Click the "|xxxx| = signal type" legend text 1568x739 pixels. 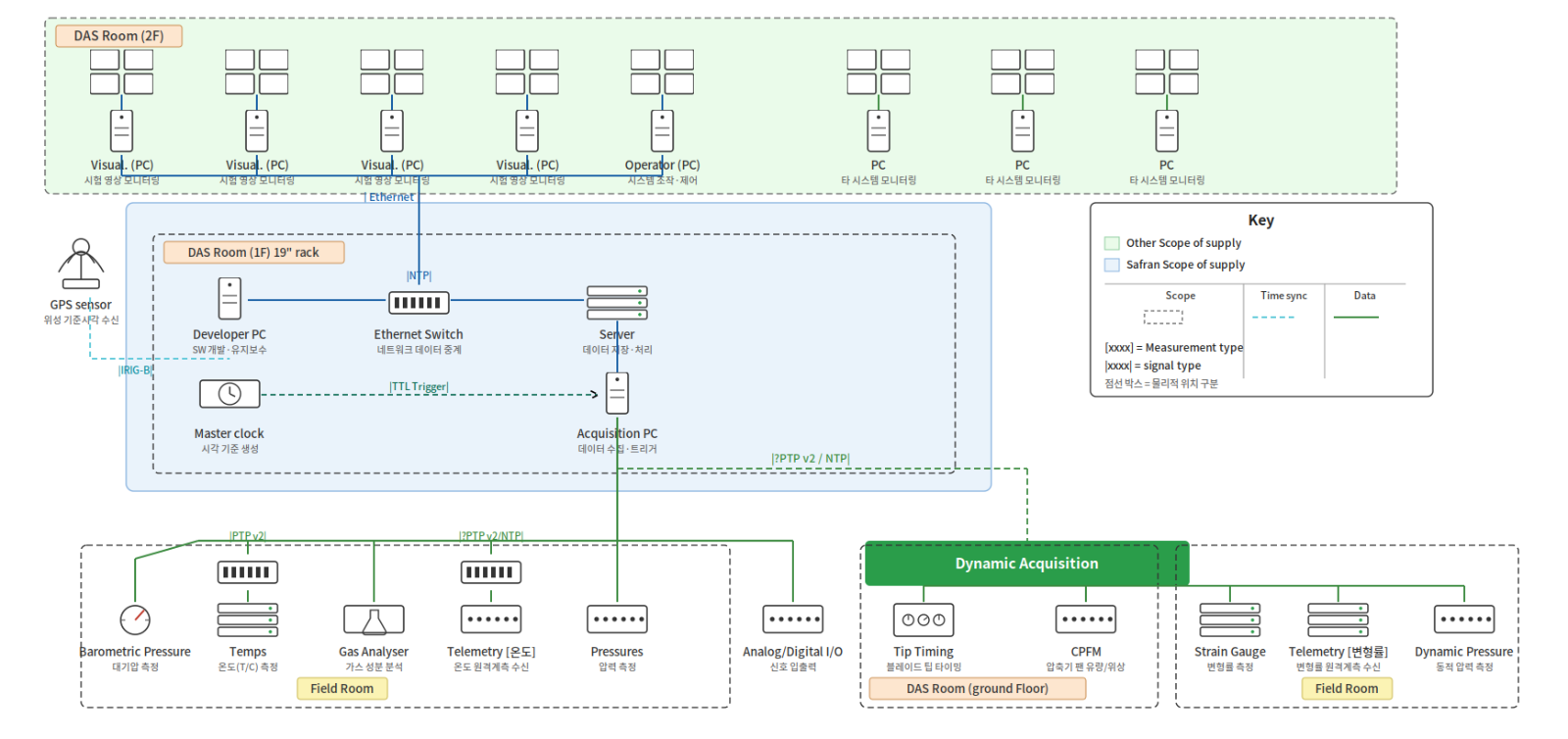coord(1152,366)
